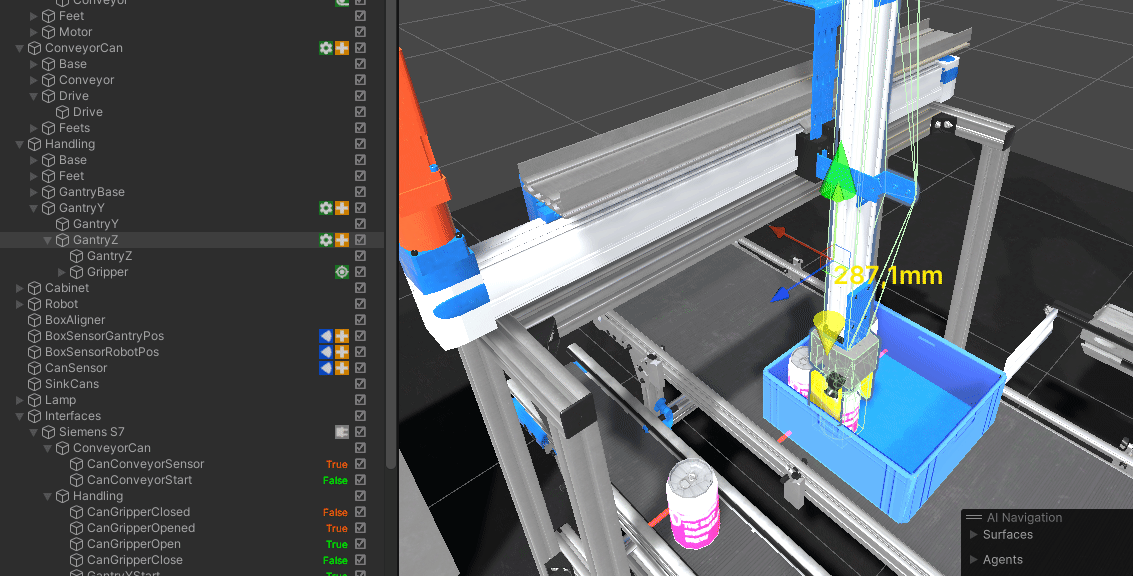Select the SinkCans object in hierarchy
Screen dimensions: 1133x576
[71, 384]
